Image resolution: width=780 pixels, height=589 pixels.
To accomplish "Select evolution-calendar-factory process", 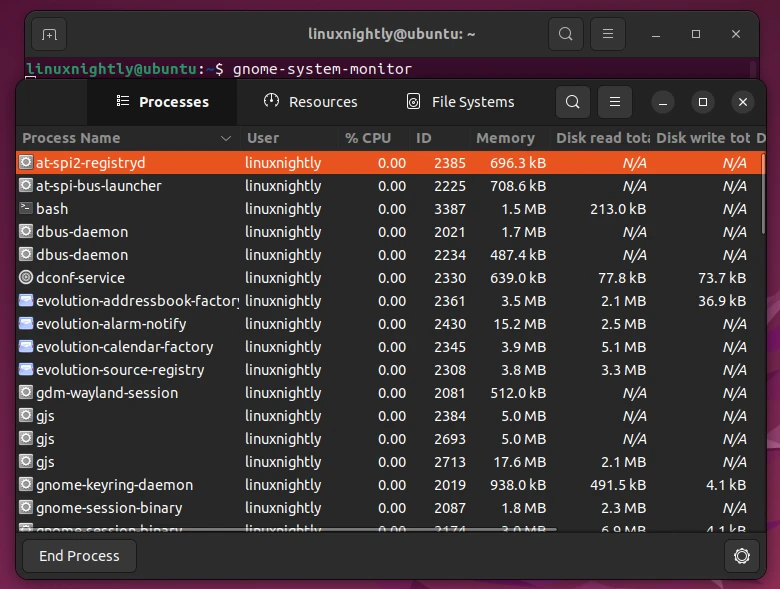I will (390, 347).
